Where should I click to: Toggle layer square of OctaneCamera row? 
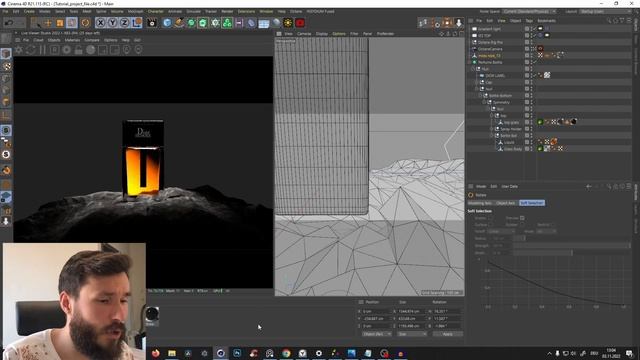[527, 49]
